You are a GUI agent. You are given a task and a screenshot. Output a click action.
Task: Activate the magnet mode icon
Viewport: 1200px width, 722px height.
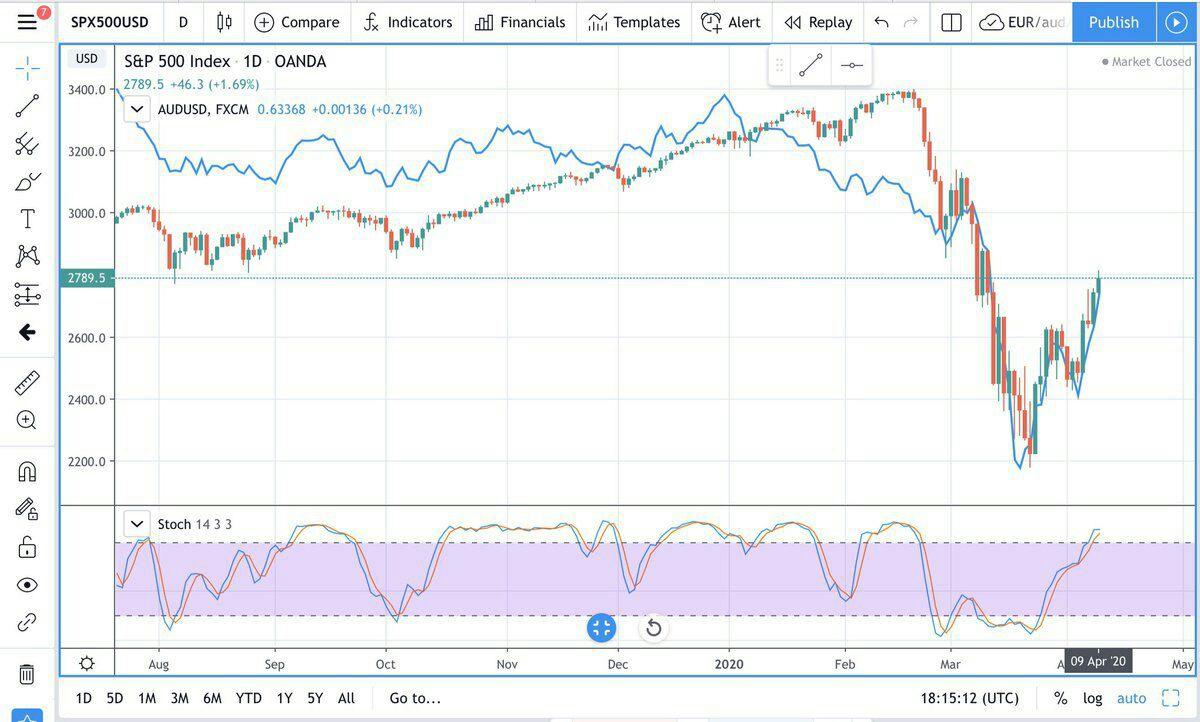click(27, 471)
